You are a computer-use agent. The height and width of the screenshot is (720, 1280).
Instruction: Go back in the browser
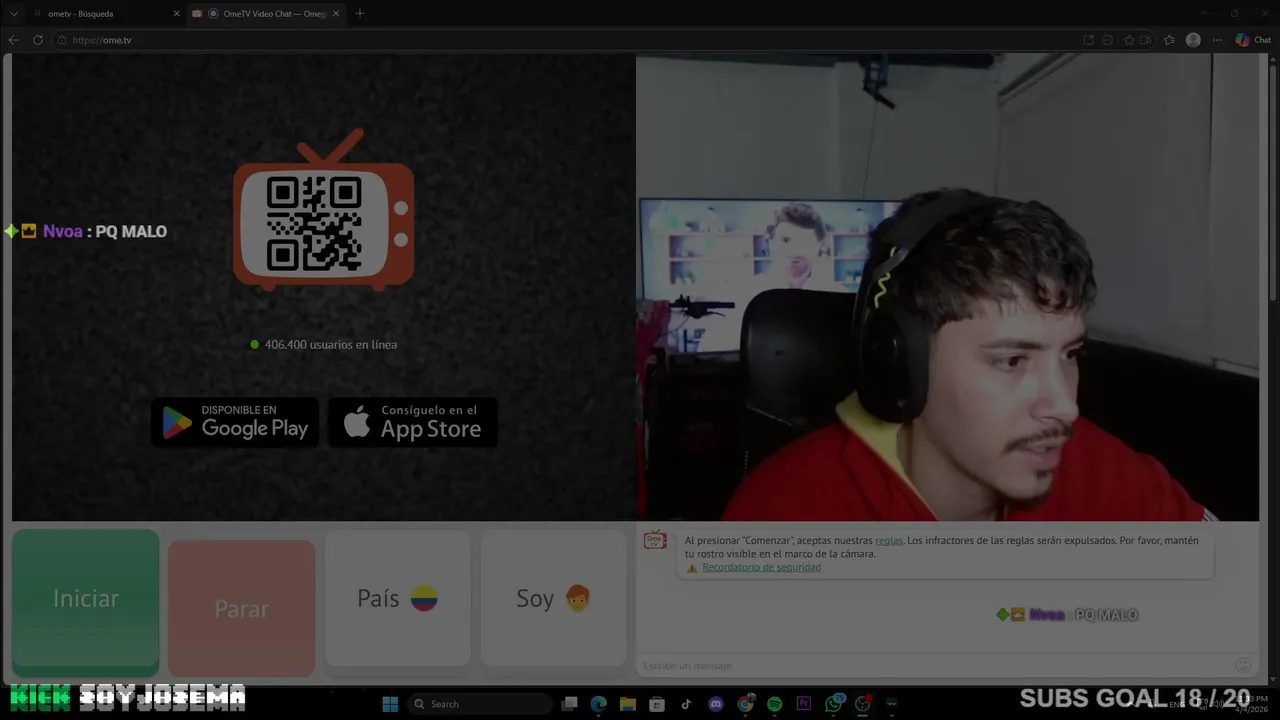click(x=13, y=40)
